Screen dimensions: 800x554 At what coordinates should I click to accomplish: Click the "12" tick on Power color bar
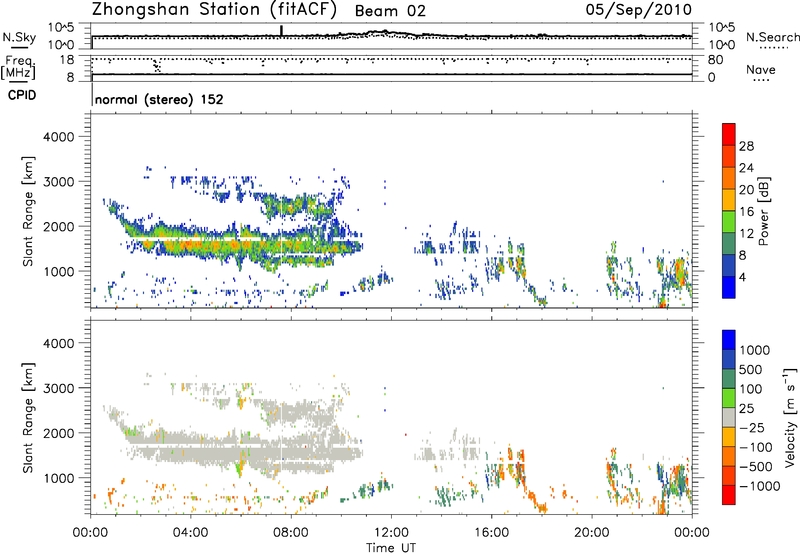pos(746,234)
